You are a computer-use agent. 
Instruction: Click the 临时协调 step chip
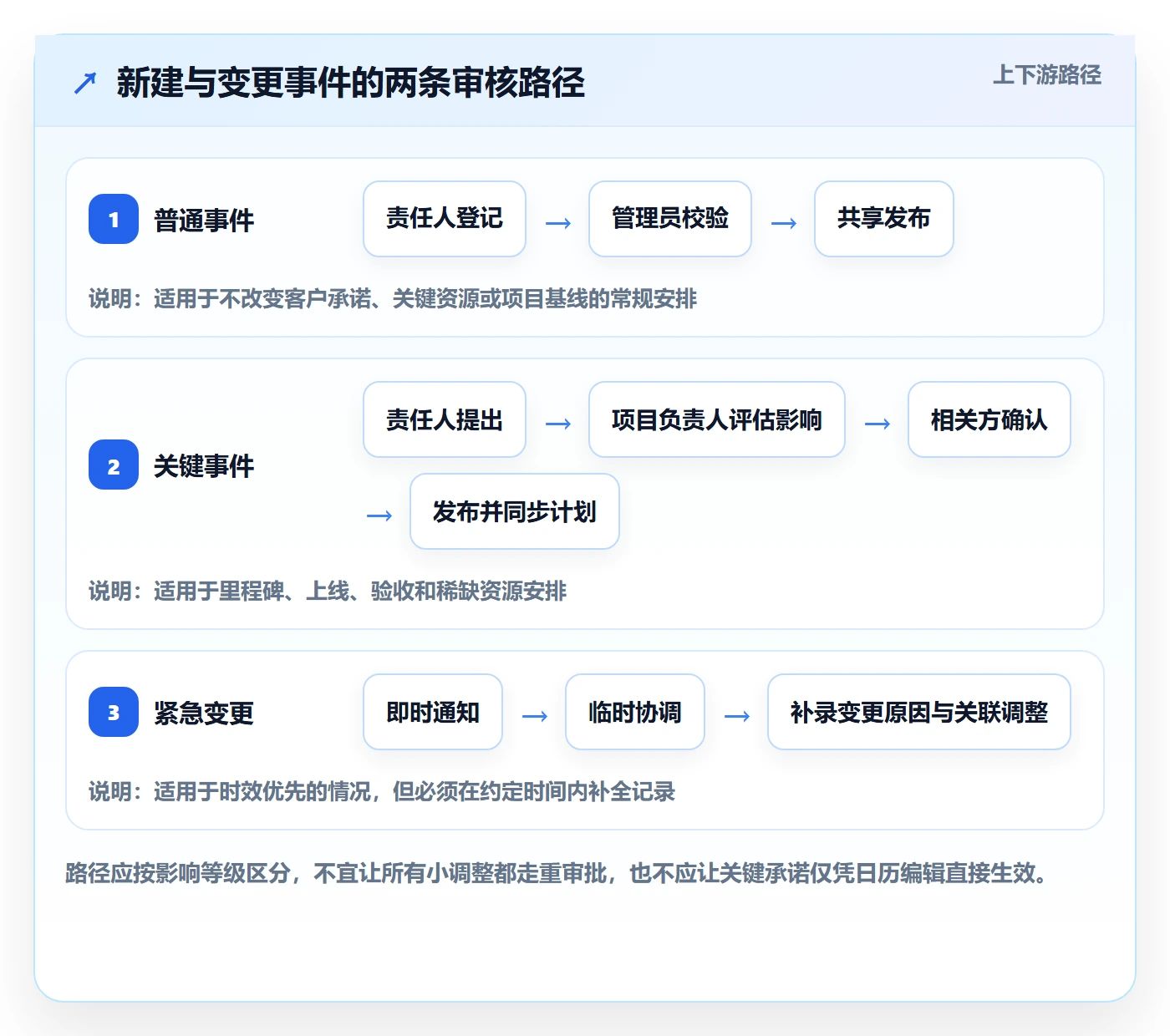click(x=635, y=712)
